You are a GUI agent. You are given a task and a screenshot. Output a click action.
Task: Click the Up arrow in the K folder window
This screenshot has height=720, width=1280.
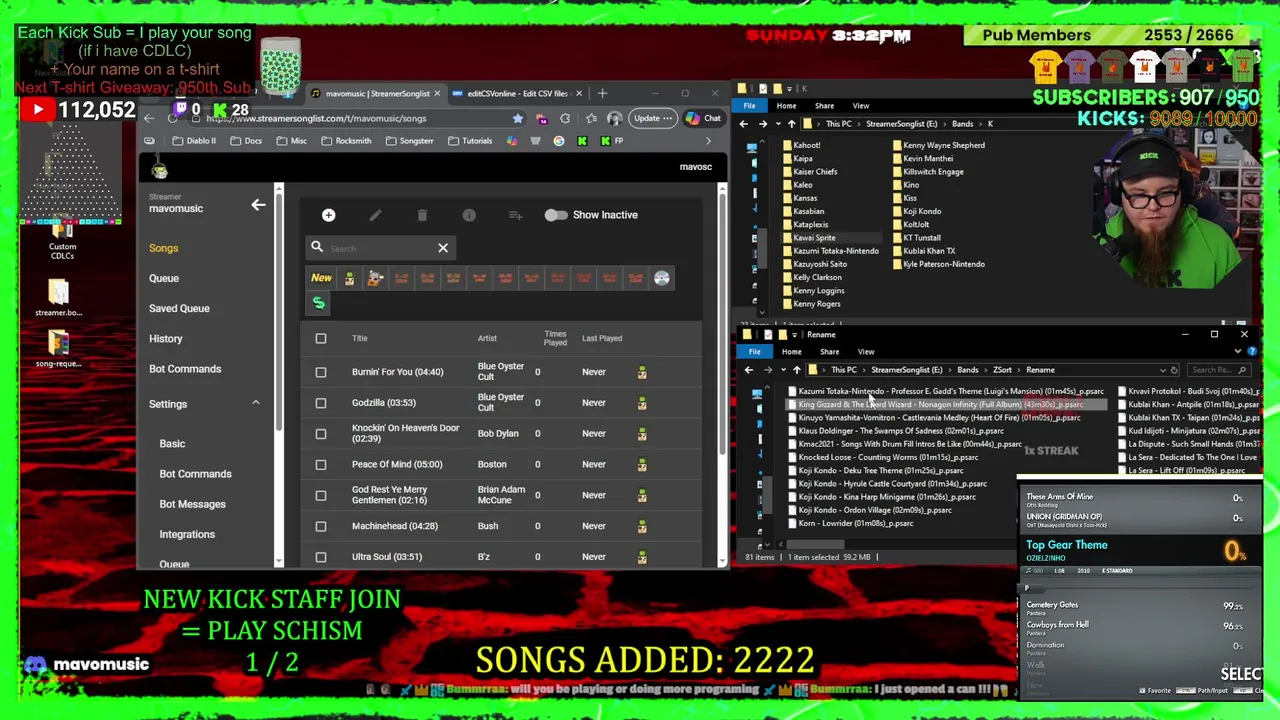791,124
